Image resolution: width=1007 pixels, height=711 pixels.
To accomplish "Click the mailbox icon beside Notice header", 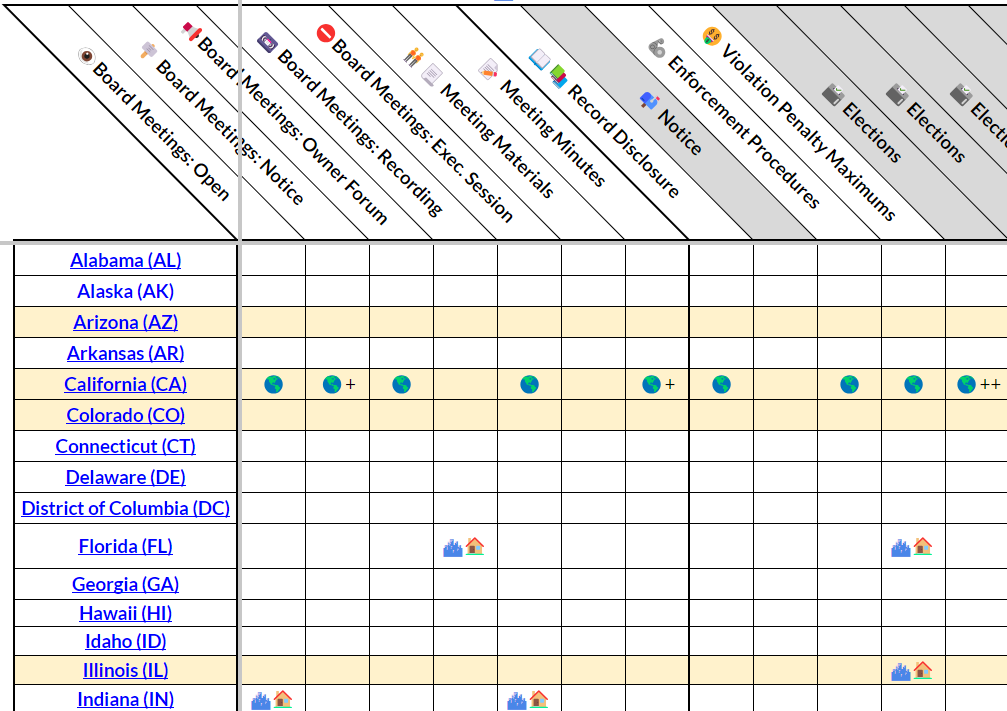I will (649, 100).
